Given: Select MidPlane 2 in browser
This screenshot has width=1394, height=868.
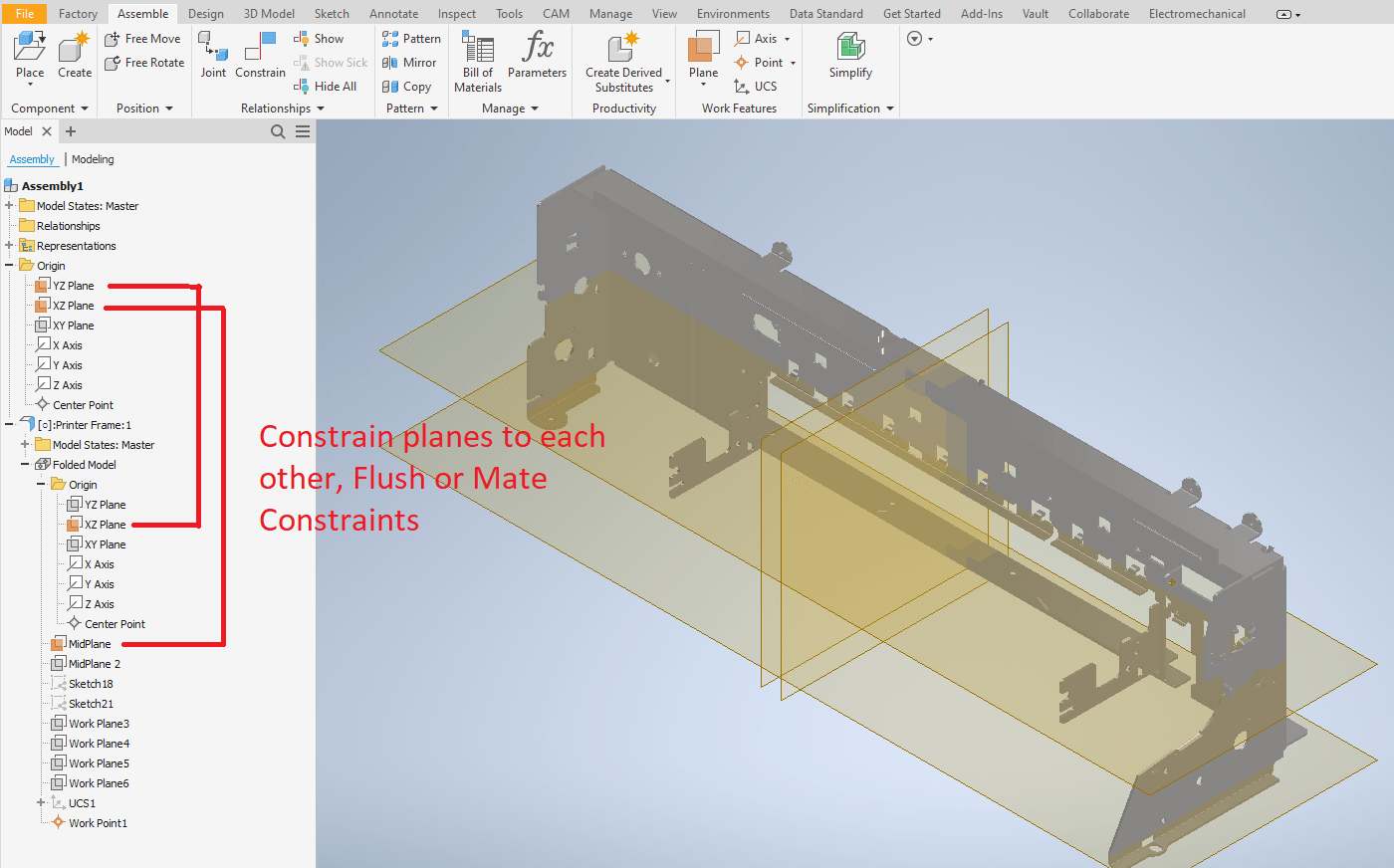Looking at the screenshot, I should [x=86, y=664].
